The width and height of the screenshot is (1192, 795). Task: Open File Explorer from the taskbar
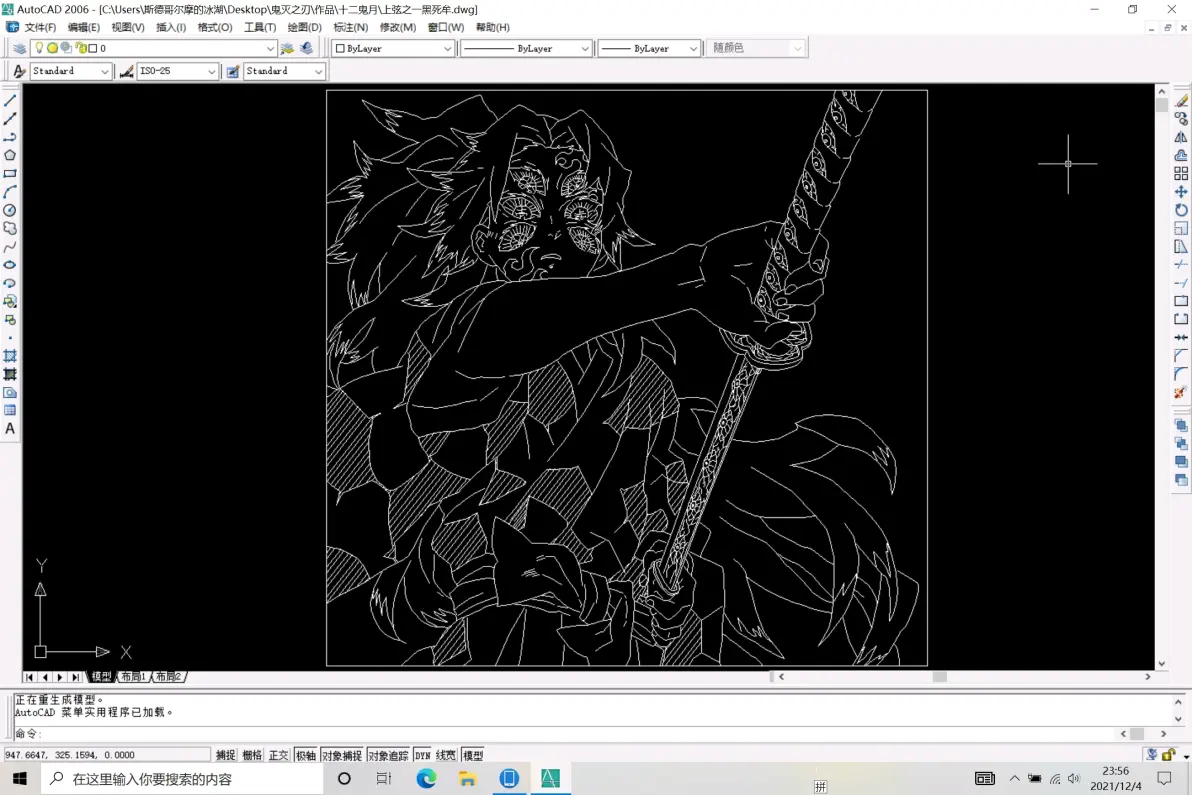click(x=468, y=778)
